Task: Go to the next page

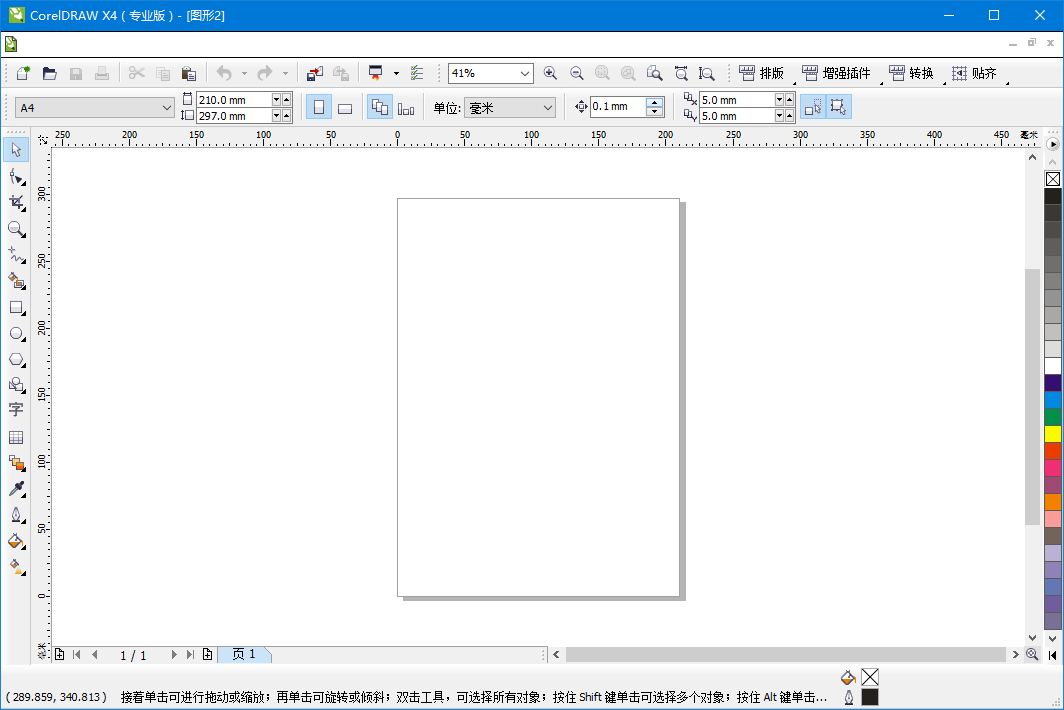Action: 174,654
